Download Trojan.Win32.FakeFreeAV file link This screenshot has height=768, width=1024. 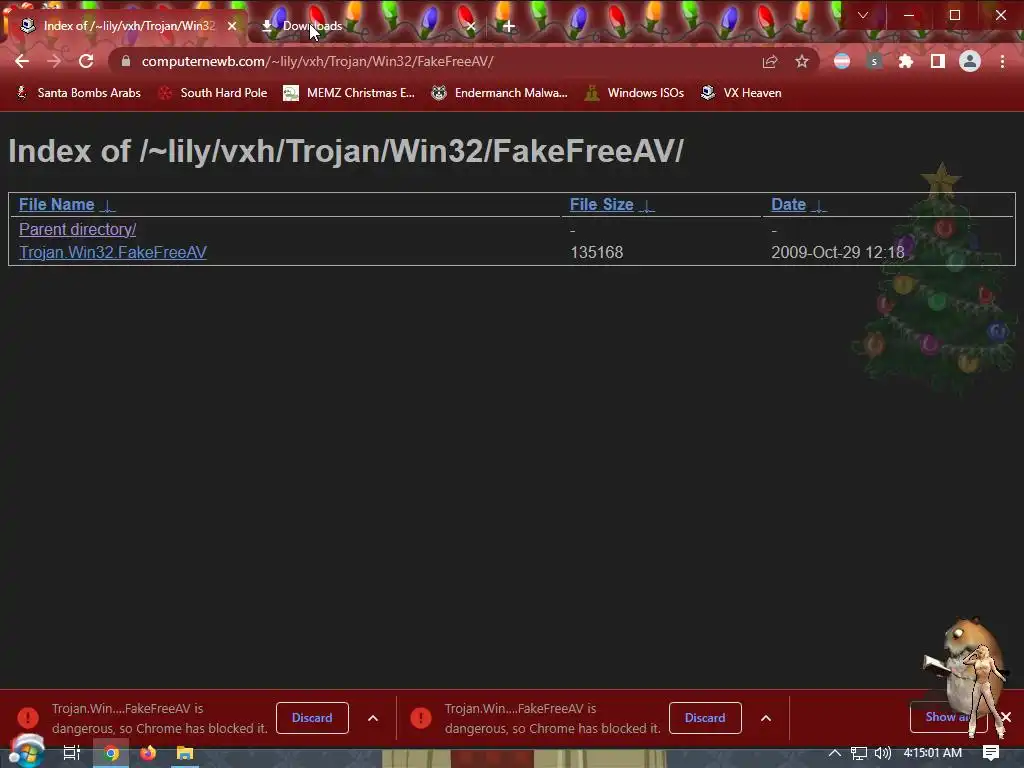113,252
